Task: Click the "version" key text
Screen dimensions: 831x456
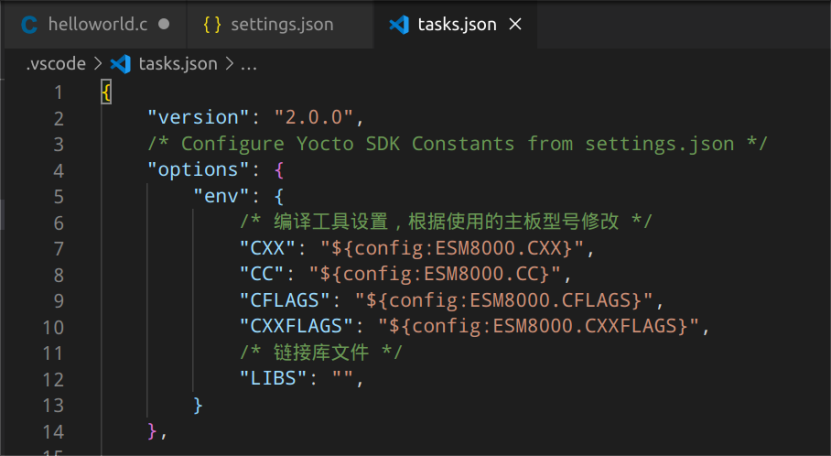Action: [x=198, y=117]
